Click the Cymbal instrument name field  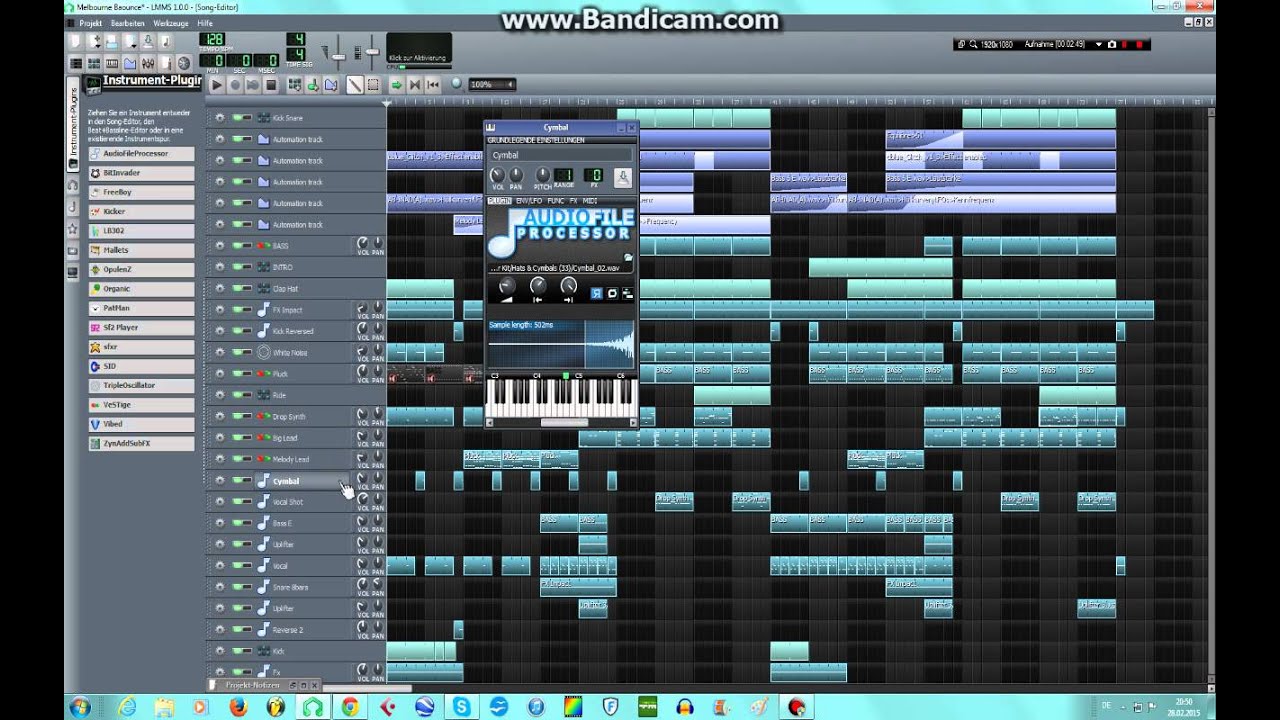click(x=562, y=155)
